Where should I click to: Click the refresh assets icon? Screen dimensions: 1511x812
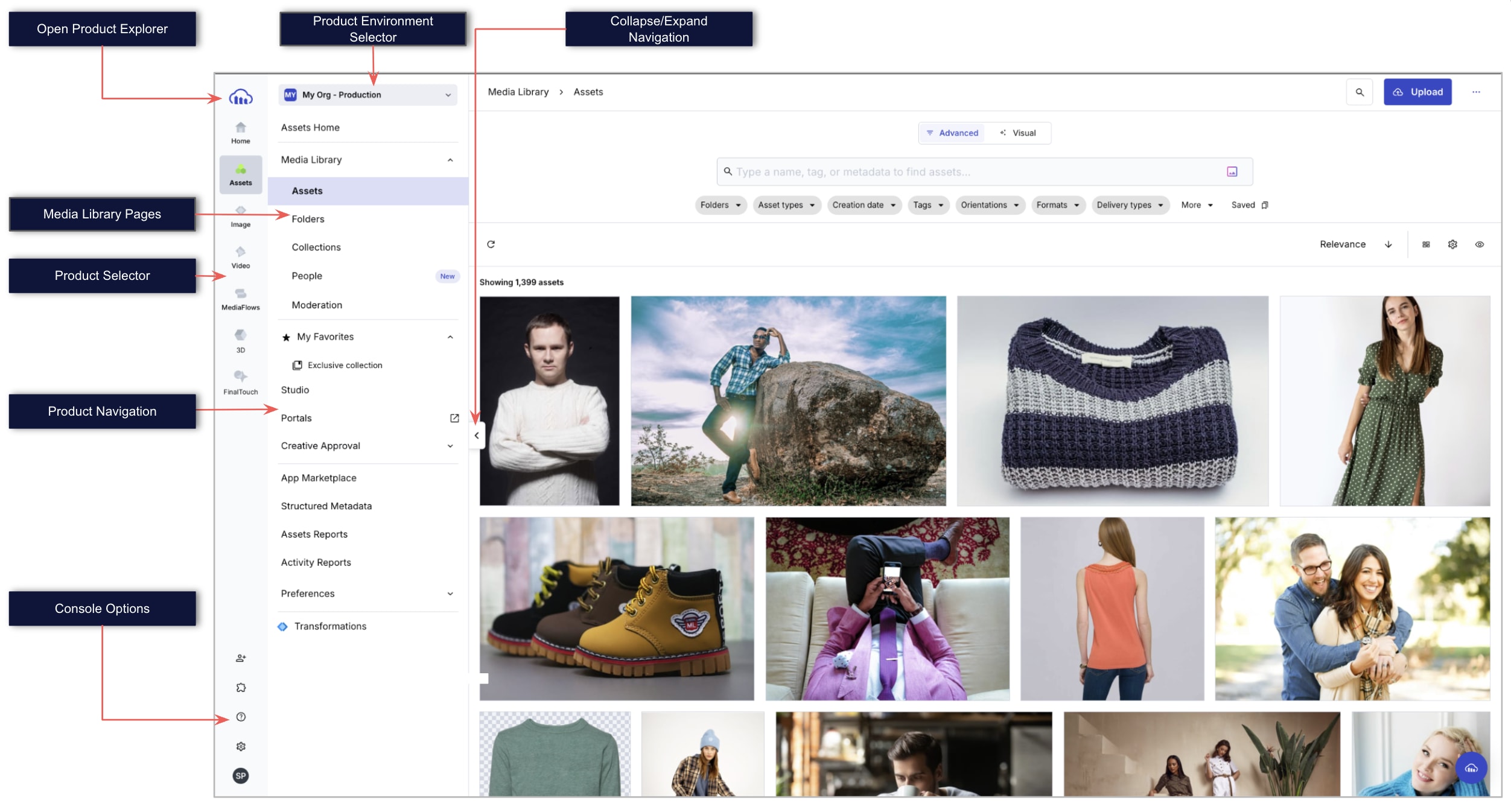coord(491,244)
